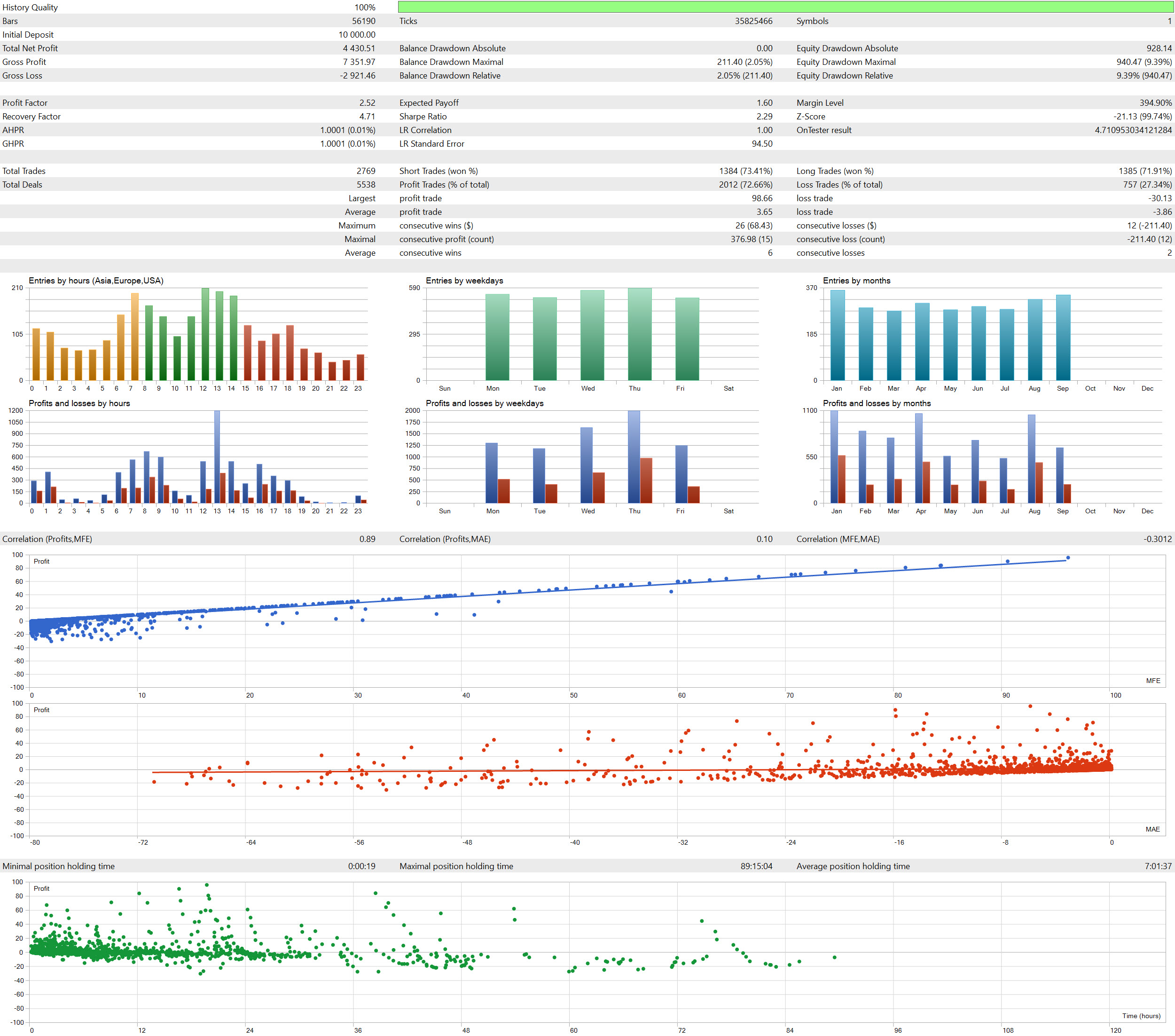Click the MFE axis label on blue scatter chart
This screenshot has width=1175, height=1036.
click(1152, 681)
